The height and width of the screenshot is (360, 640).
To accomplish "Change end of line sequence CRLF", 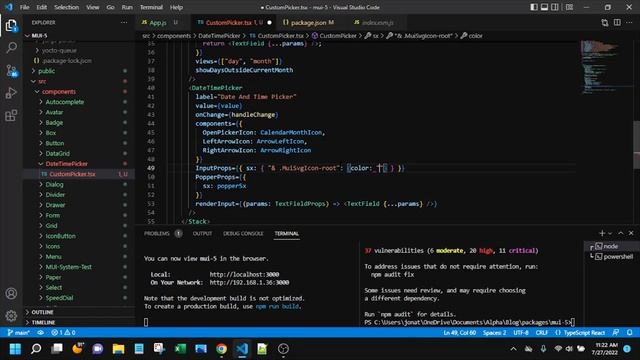I will pos(542,333).
